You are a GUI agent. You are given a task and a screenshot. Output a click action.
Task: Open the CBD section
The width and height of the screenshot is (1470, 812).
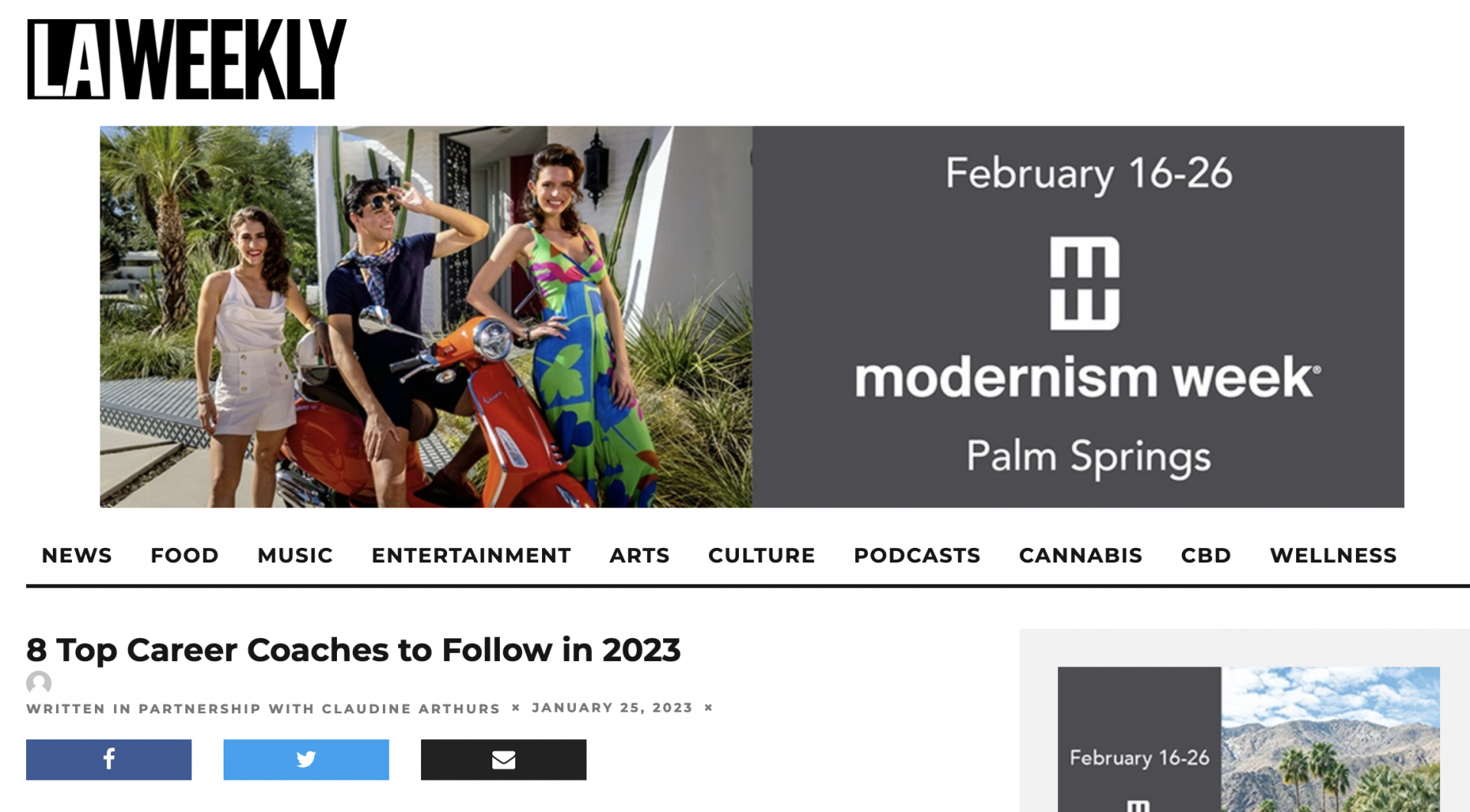point(1206,556)
